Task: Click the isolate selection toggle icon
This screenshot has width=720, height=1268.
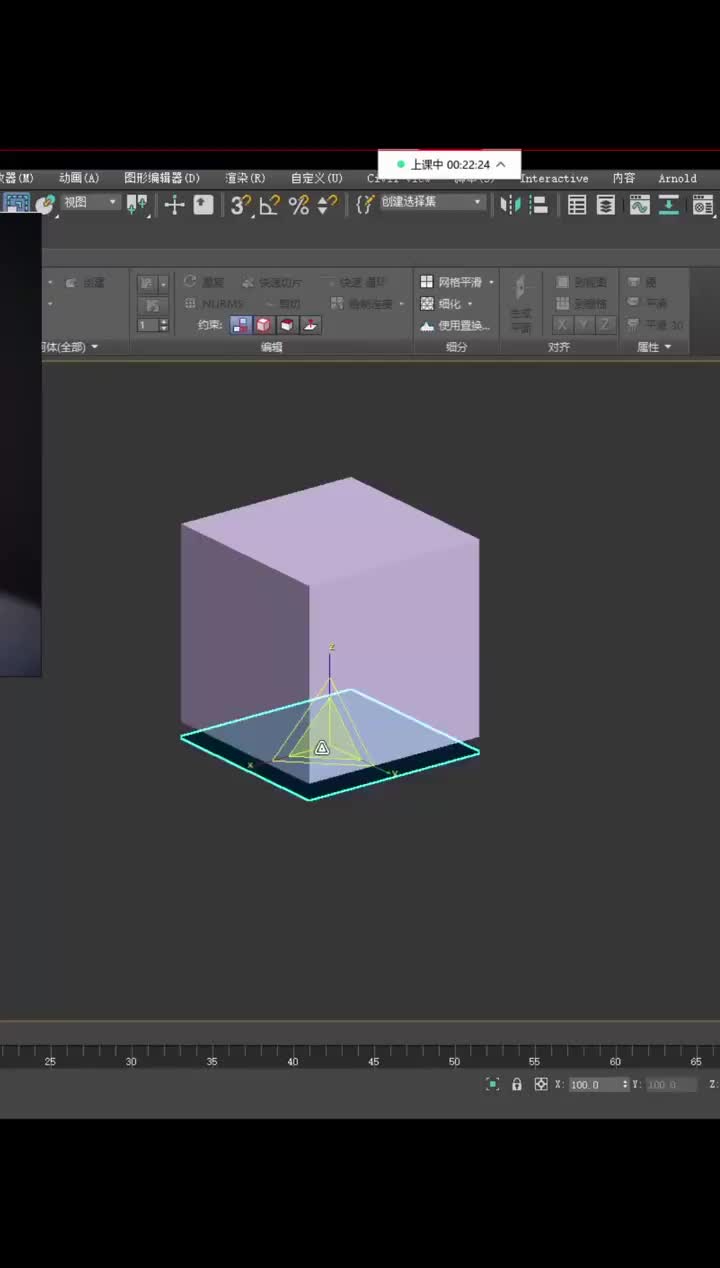Action: (492, 1084)
